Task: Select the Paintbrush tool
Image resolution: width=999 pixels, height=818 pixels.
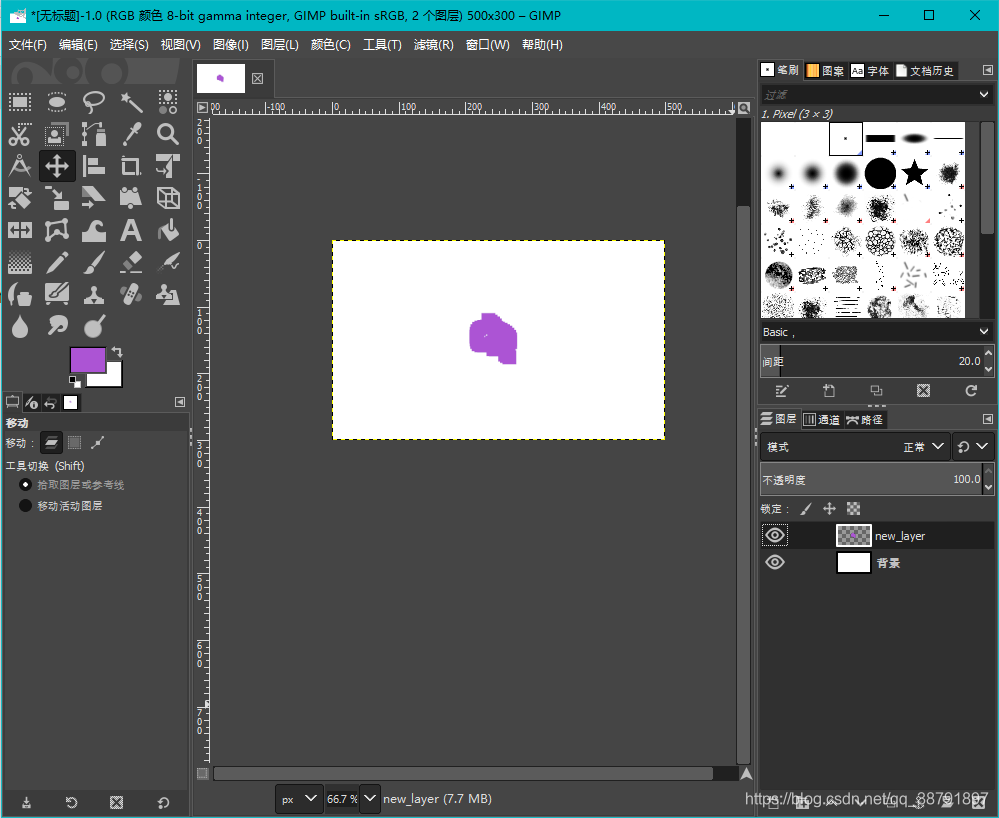Action: tap(94, 262)
